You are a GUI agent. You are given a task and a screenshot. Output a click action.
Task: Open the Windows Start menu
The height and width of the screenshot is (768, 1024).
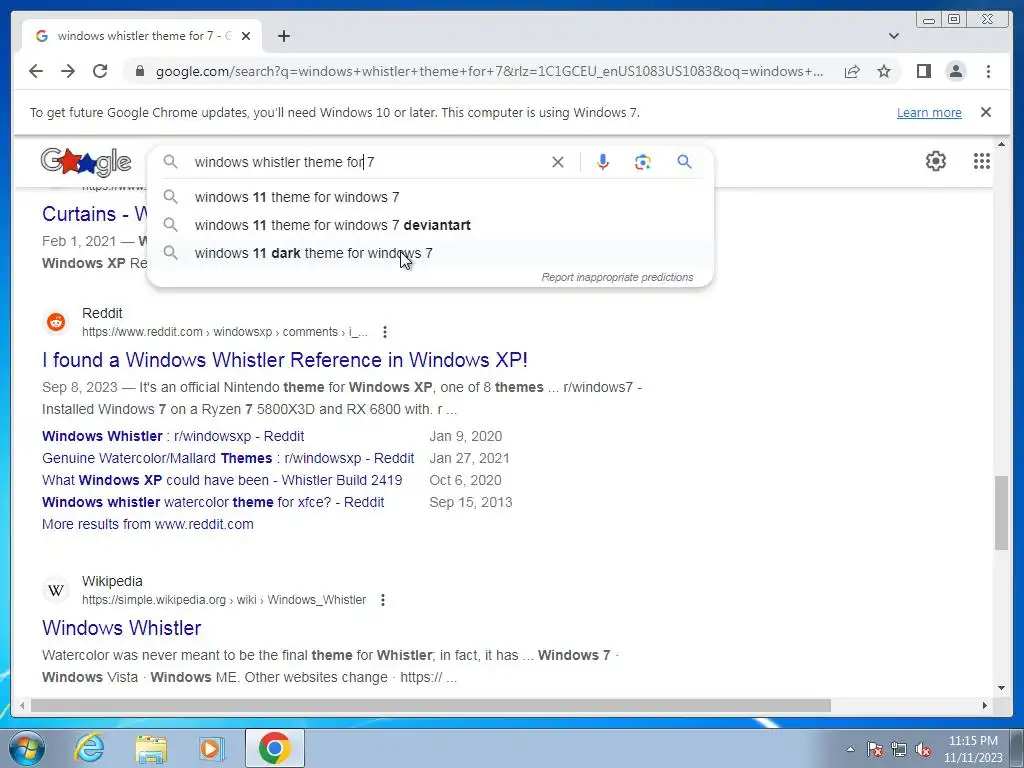26,748
